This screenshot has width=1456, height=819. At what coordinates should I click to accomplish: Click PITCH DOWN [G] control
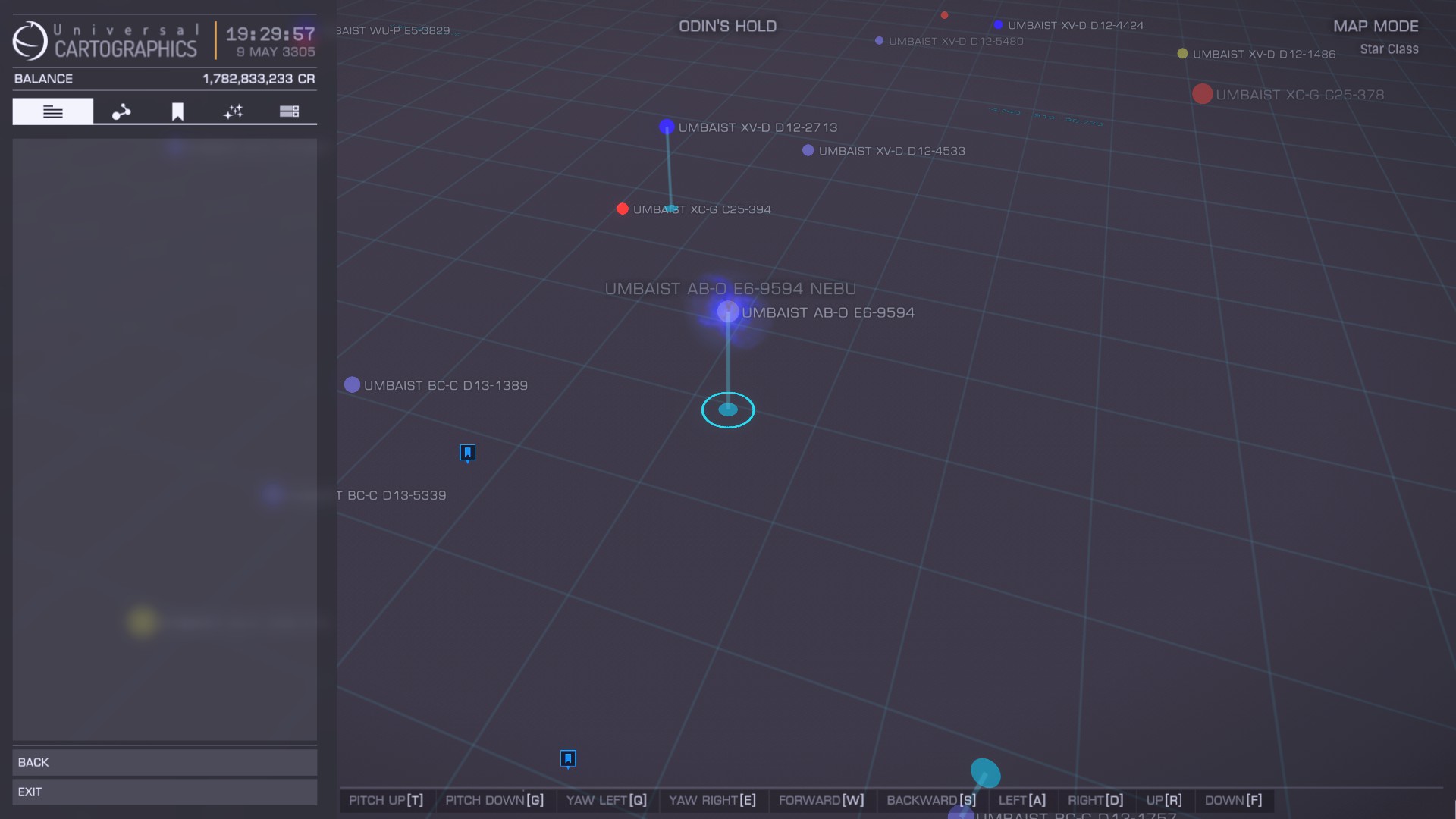tap(494, 800)
